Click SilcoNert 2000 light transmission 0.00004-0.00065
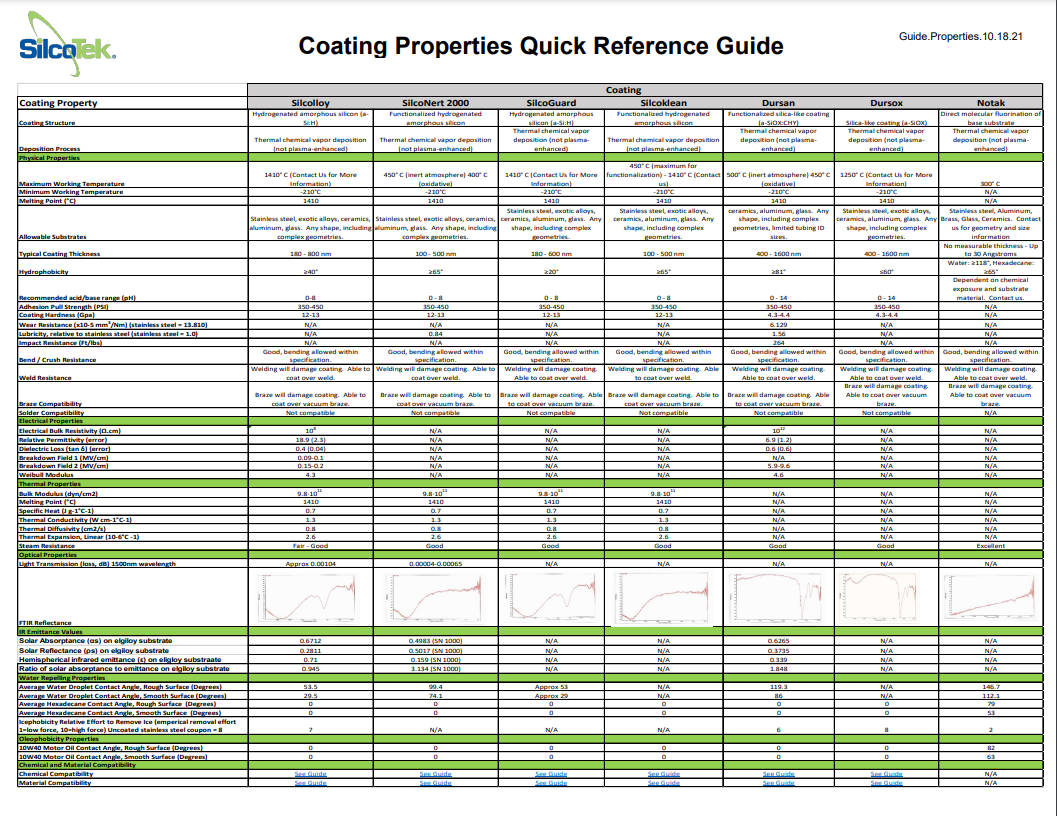The height and width of the screenshot is (816, 1057). click(x=435, y=564)
